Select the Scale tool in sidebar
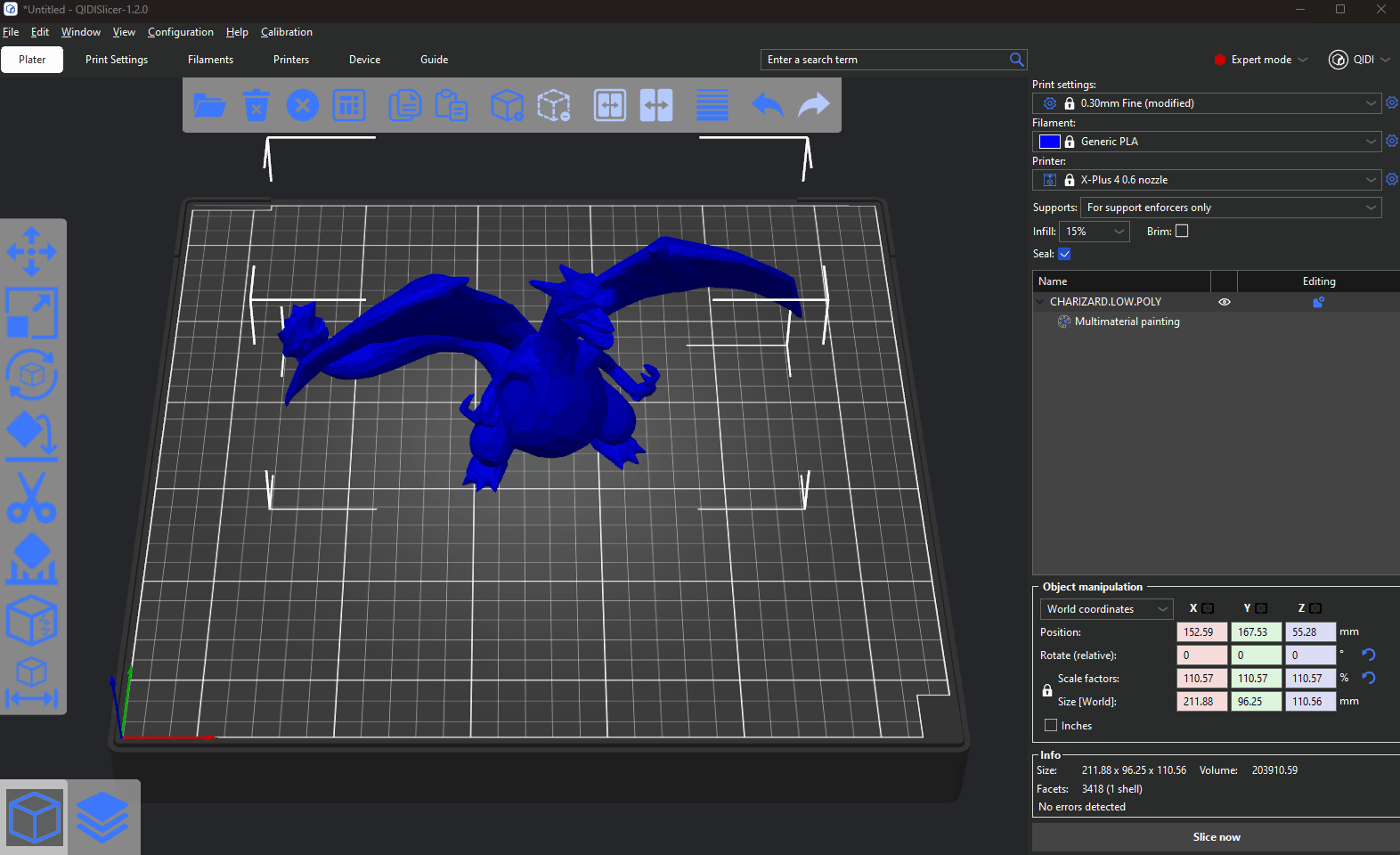Viewport: 1400px width, 855px height. click(32, 313)
